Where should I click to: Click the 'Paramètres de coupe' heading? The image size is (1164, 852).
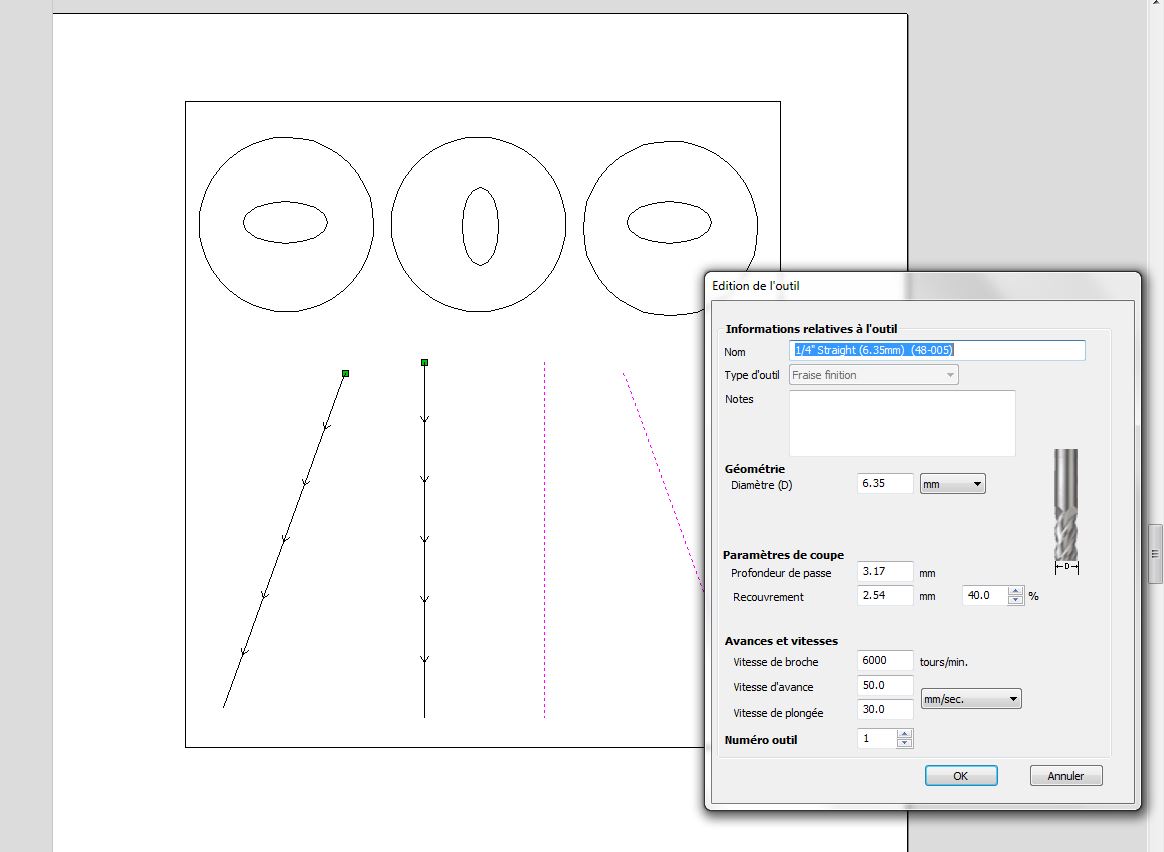[783, 555]
